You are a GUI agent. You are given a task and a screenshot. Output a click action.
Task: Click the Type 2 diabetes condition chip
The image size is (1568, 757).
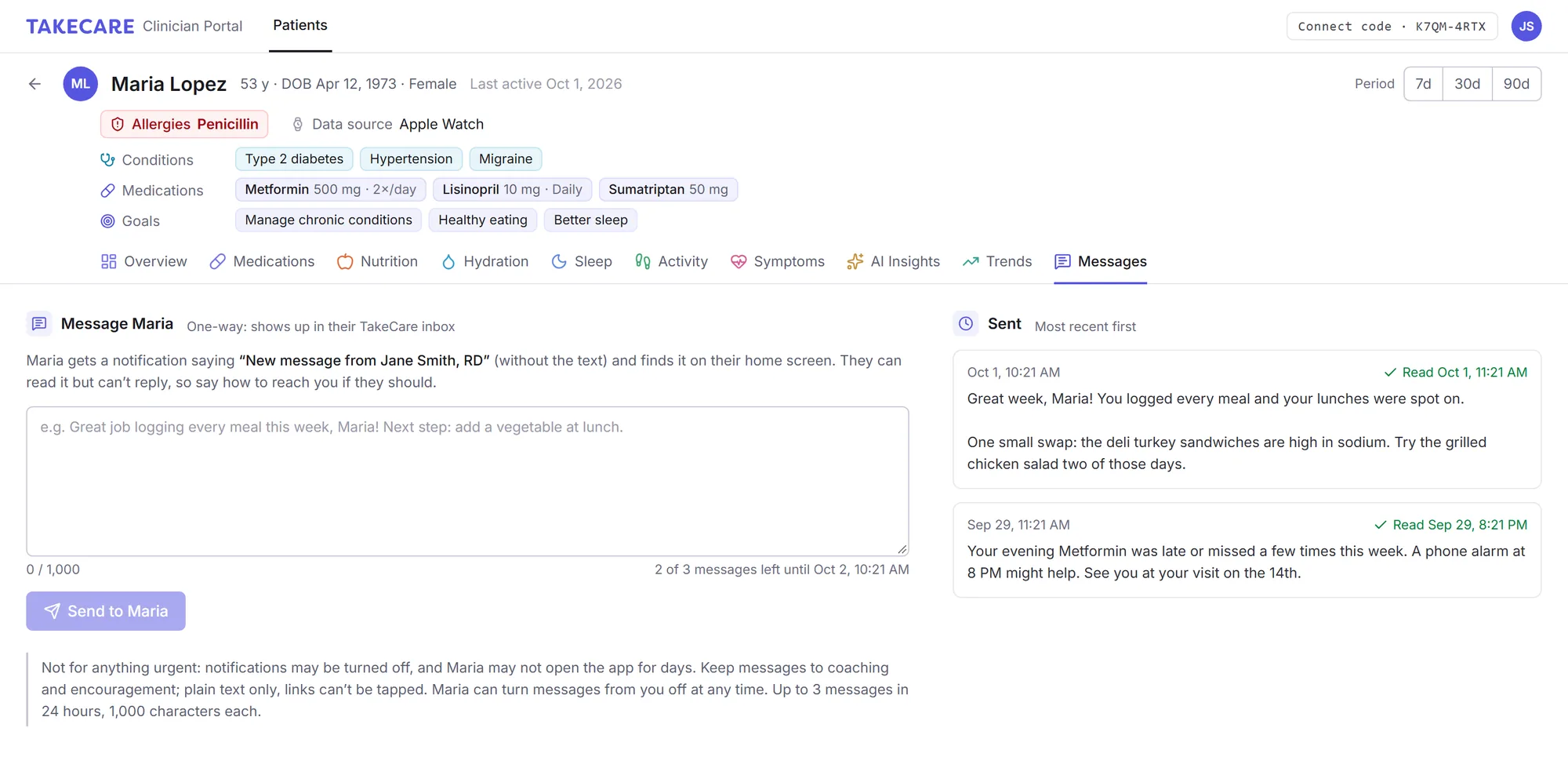coord(294,158)
